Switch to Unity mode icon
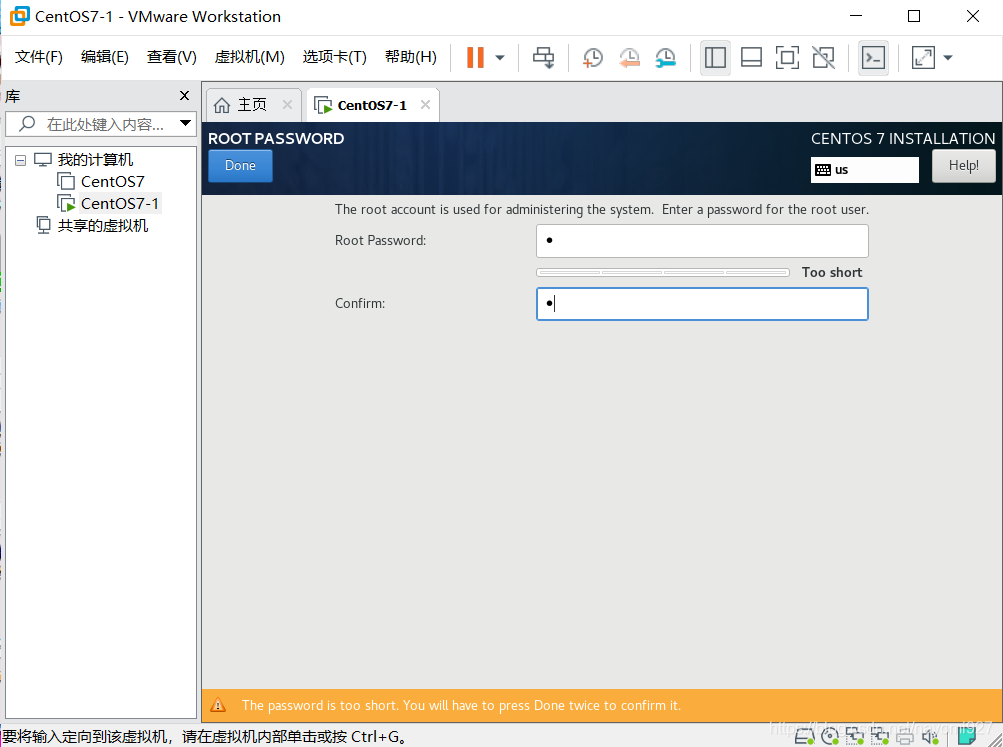The width and height of the screenshot is (1003, 747). (x=824, y=58)
